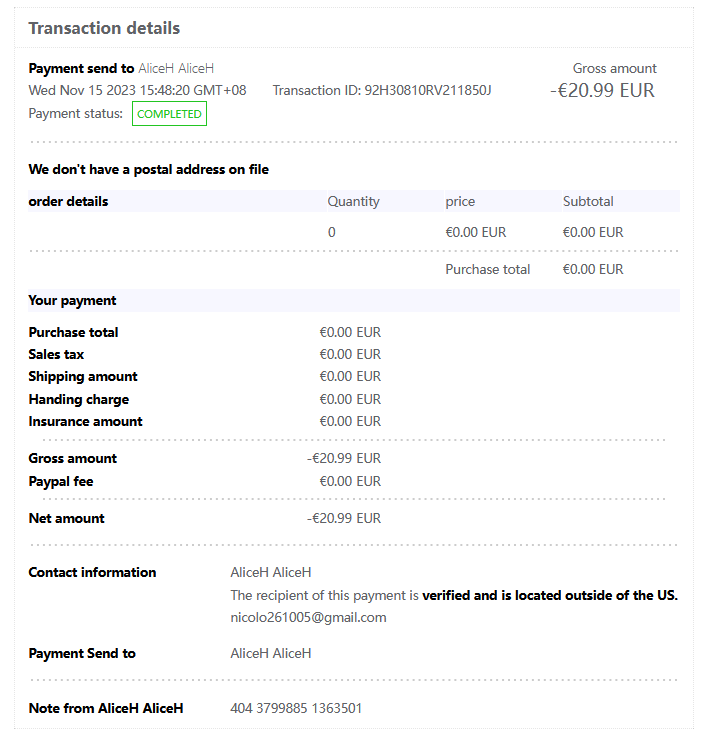
Task: Click the nicolo261005@gmail.com email address
Action: (308, 617)
